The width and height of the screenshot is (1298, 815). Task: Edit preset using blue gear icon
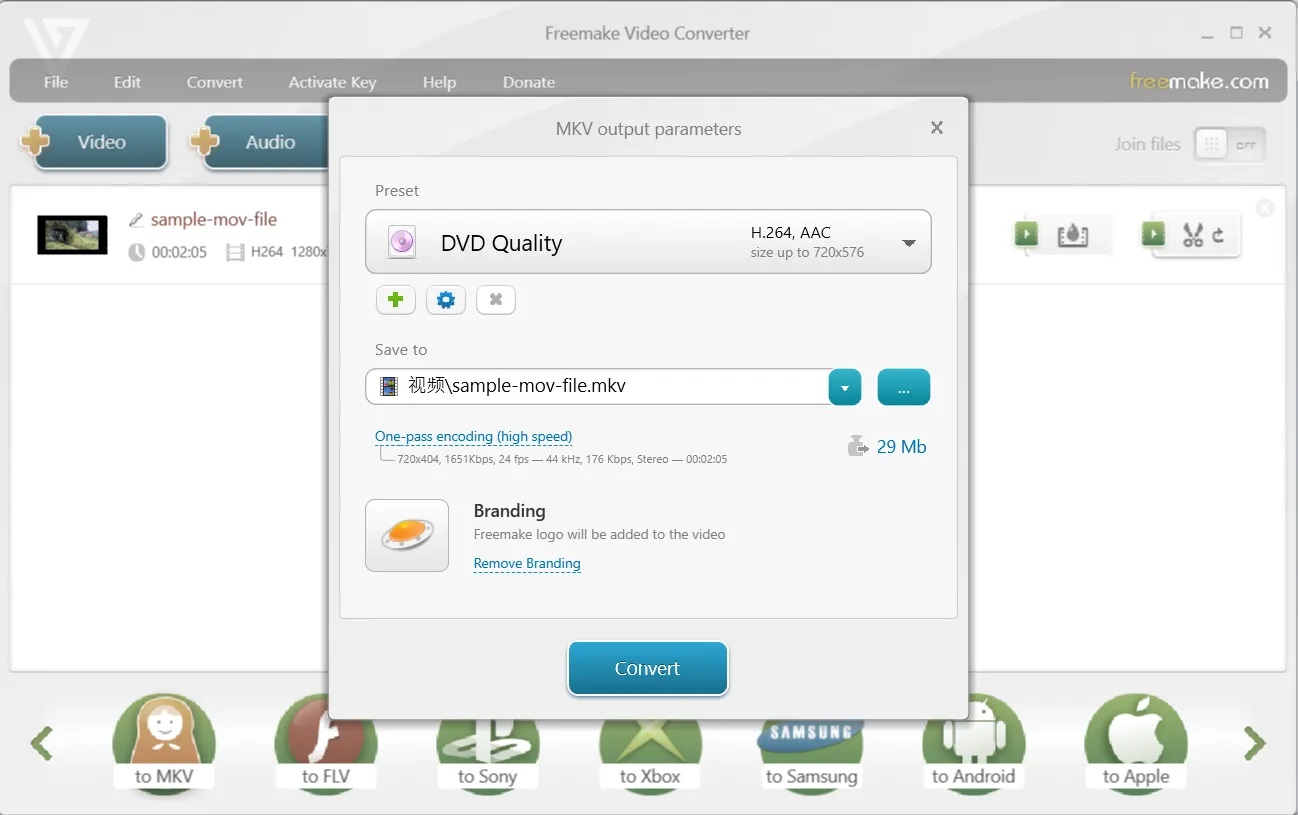446,300
